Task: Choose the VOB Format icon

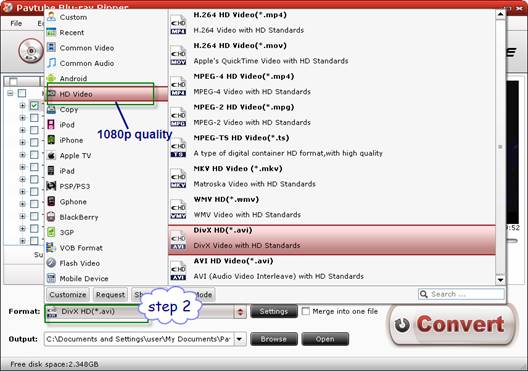Action: click(51, 247)
